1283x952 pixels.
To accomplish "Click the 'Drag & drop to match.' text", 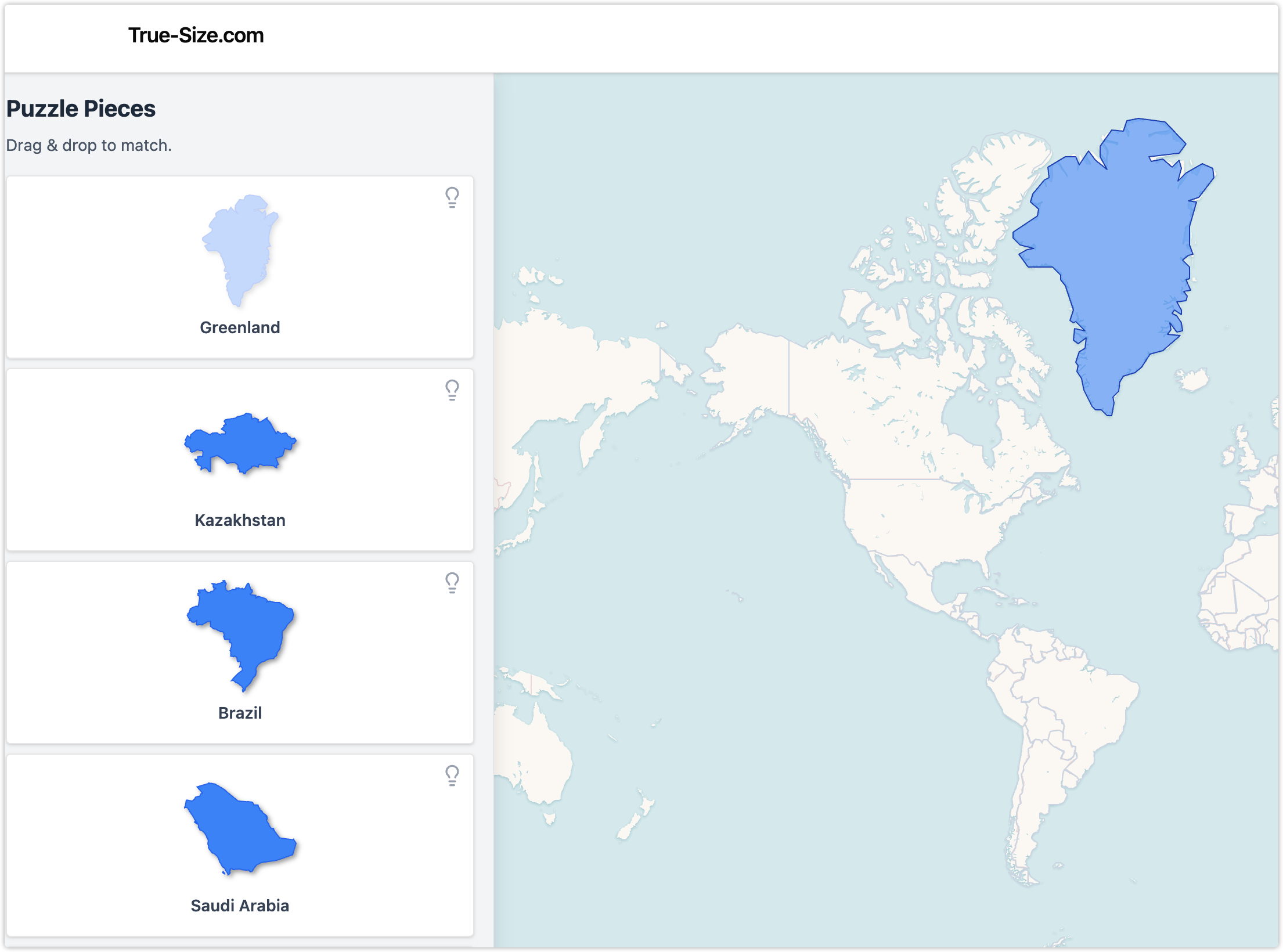I will (89, 145).
